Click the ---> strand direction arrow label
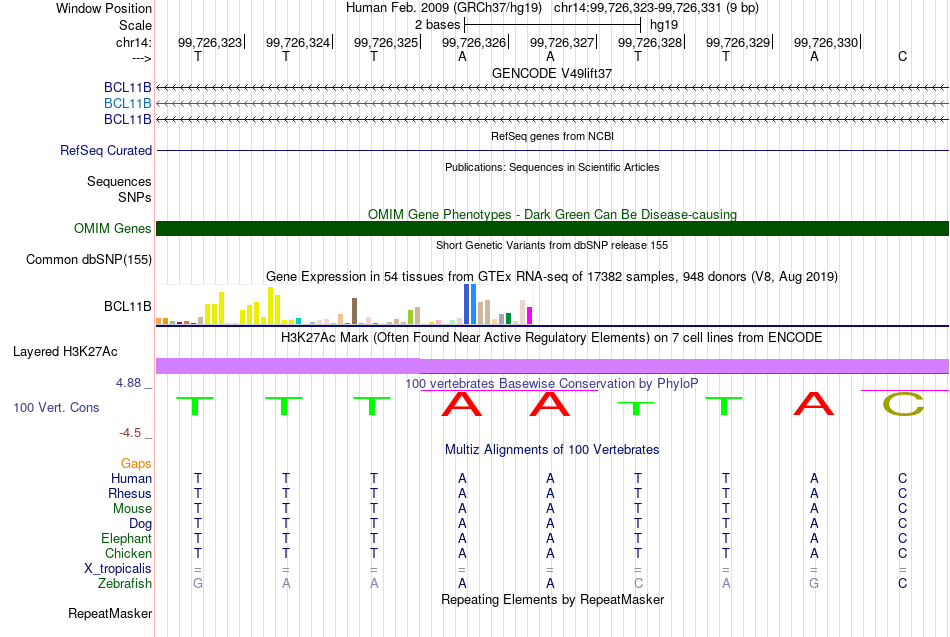This screenshot has height=637, width=950. pyautogui.click(x=142, y=58)
